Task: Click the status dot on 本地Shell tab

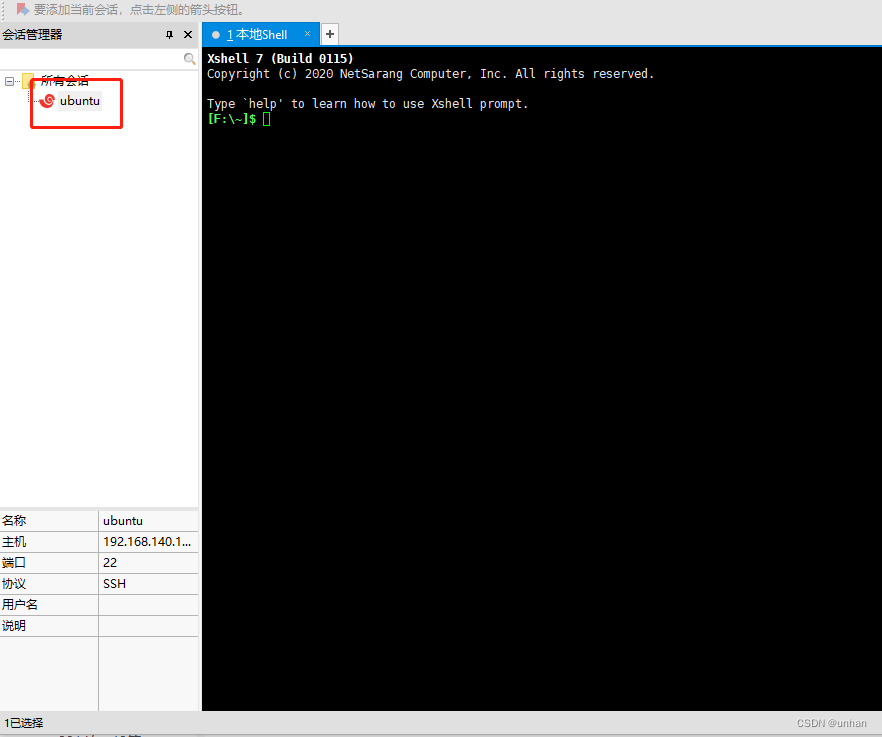Action: pyautogui.click(x=215, y=35)
